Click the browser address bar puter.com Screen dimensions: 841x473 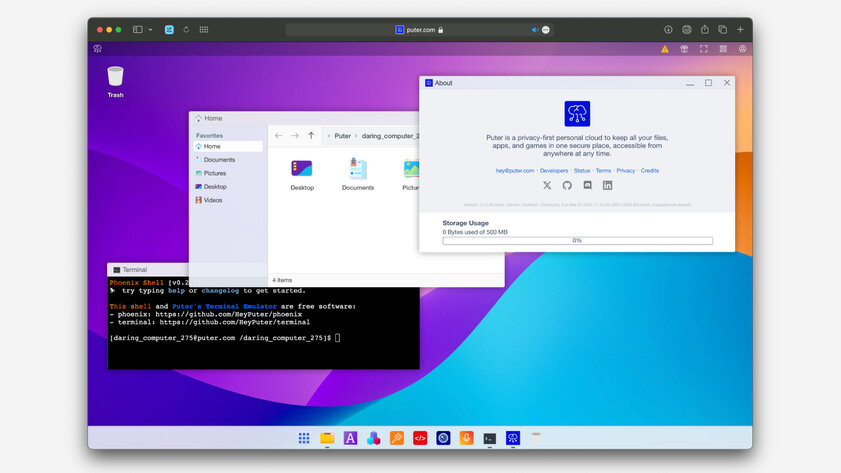[419, 30]
